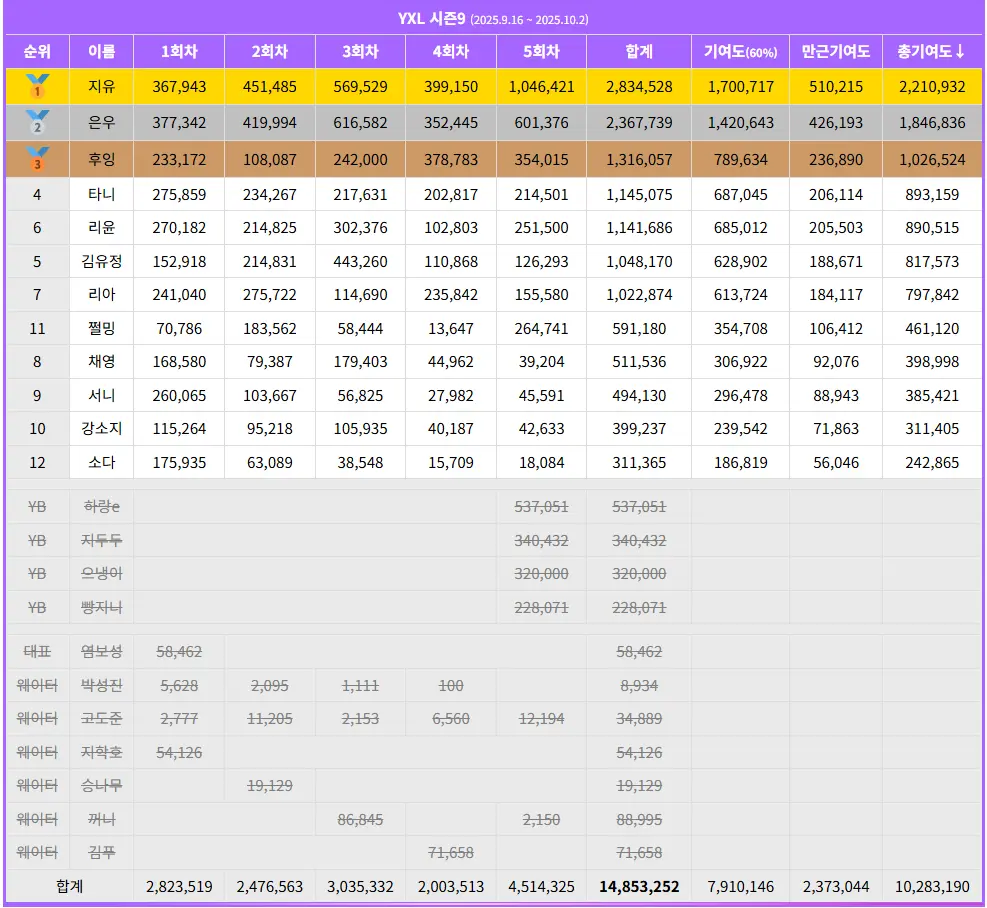Click the silver medal rank 2 icon
This screenshot has height=908, width=987.
point(37,123)
